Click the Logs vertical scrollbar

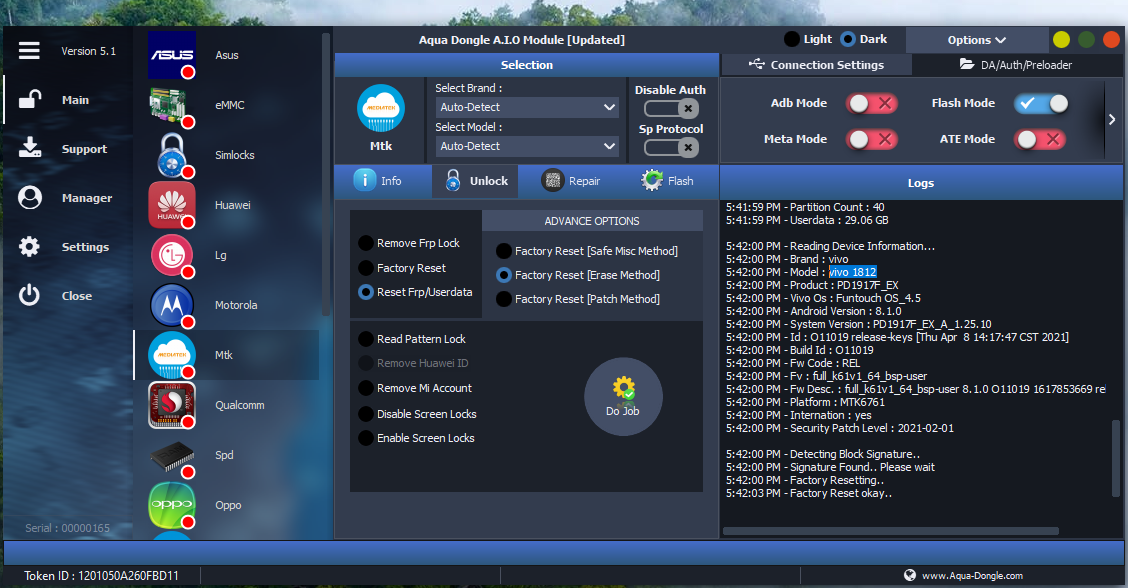coord(1116,458)
